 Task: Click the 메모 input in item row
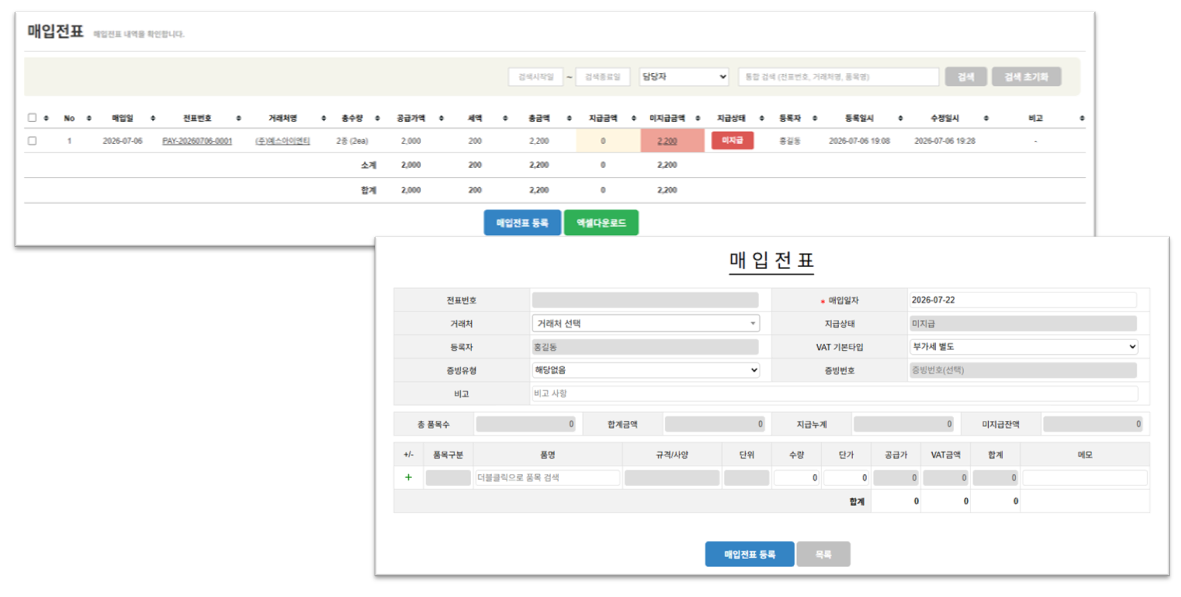point(1085,478)
